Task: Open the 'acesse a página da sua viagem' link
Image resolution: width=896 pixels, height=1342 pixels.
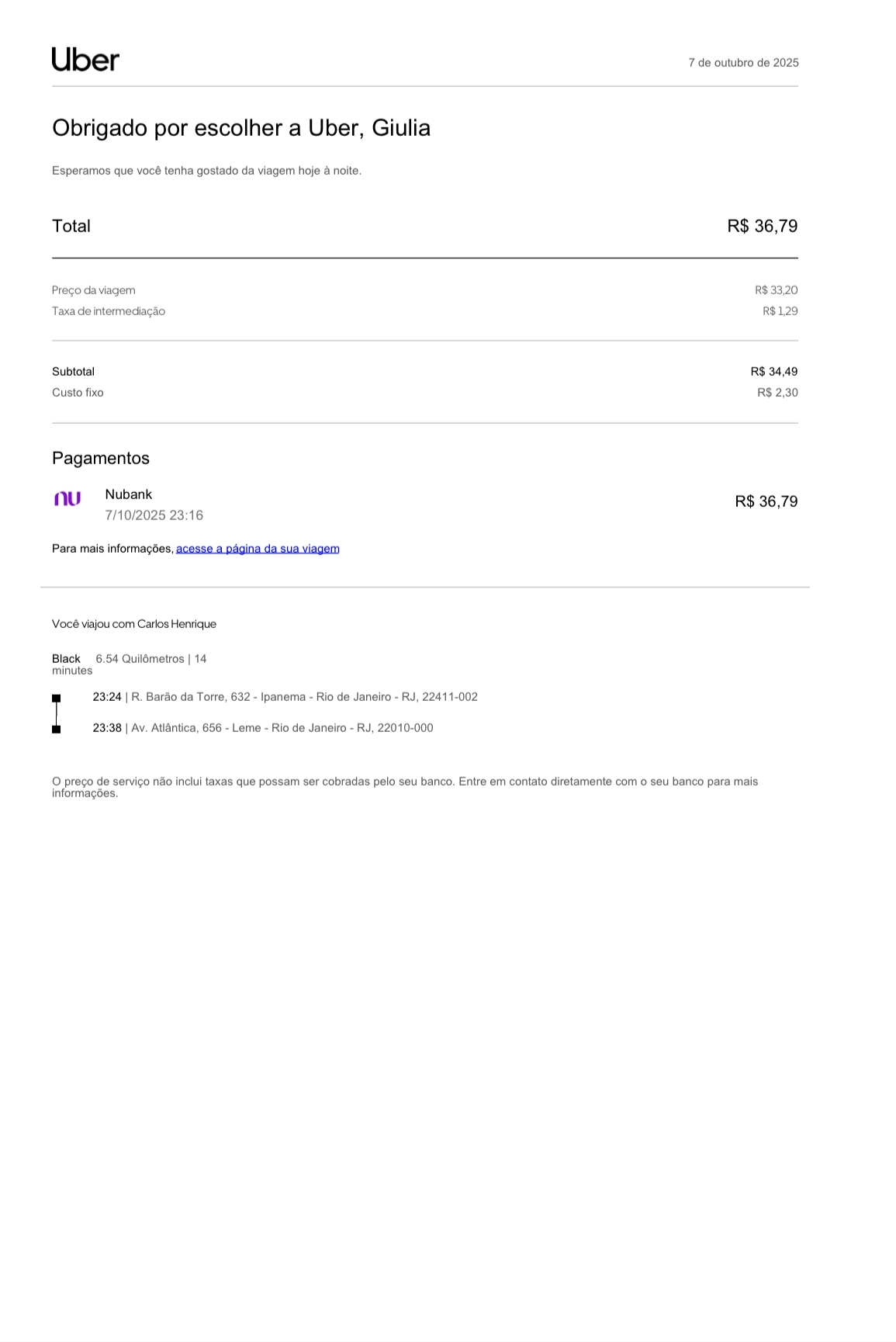Action: pos(258,549)
